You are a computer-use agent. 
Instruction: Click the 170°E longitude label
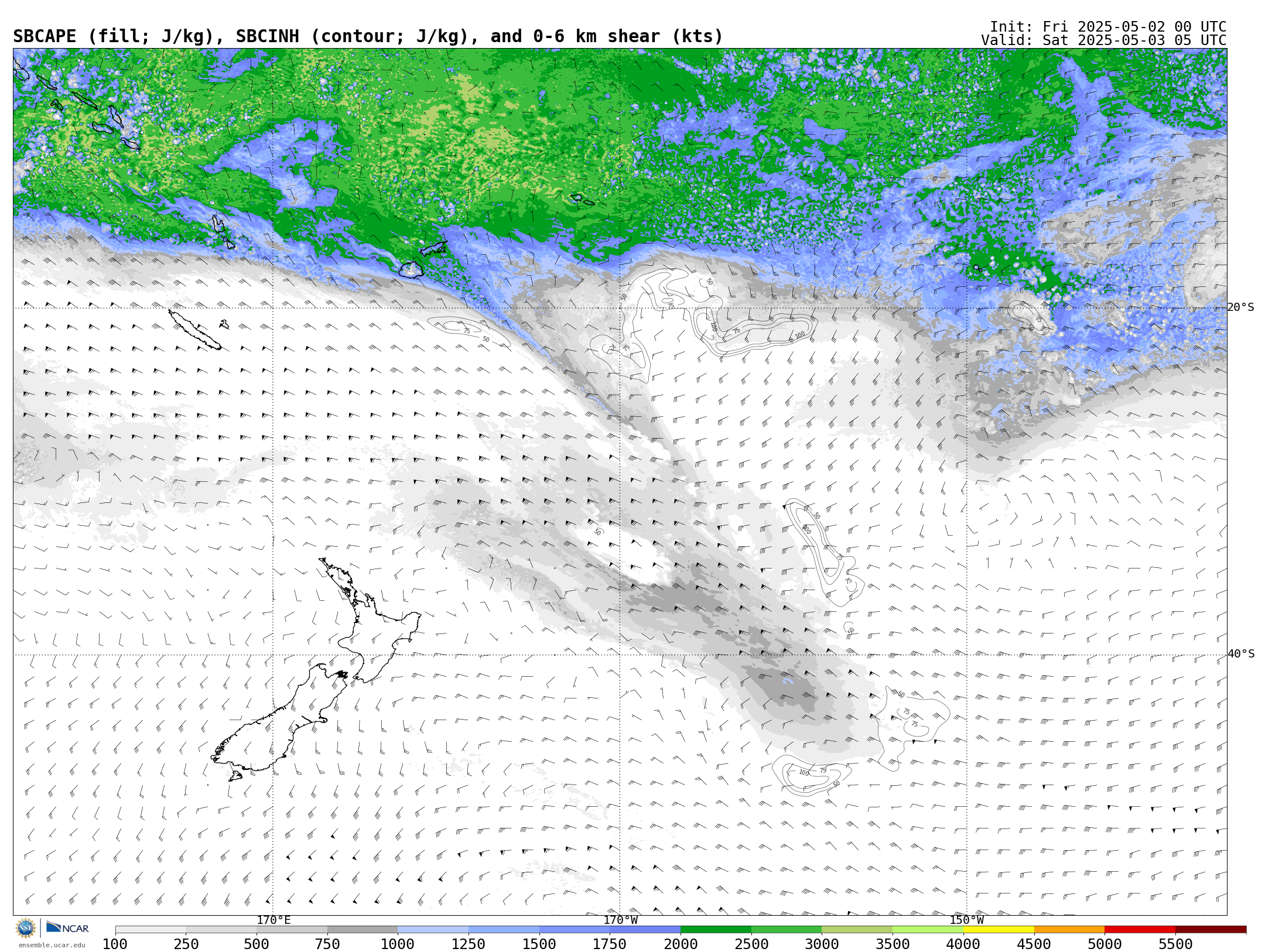coord(273,920)
